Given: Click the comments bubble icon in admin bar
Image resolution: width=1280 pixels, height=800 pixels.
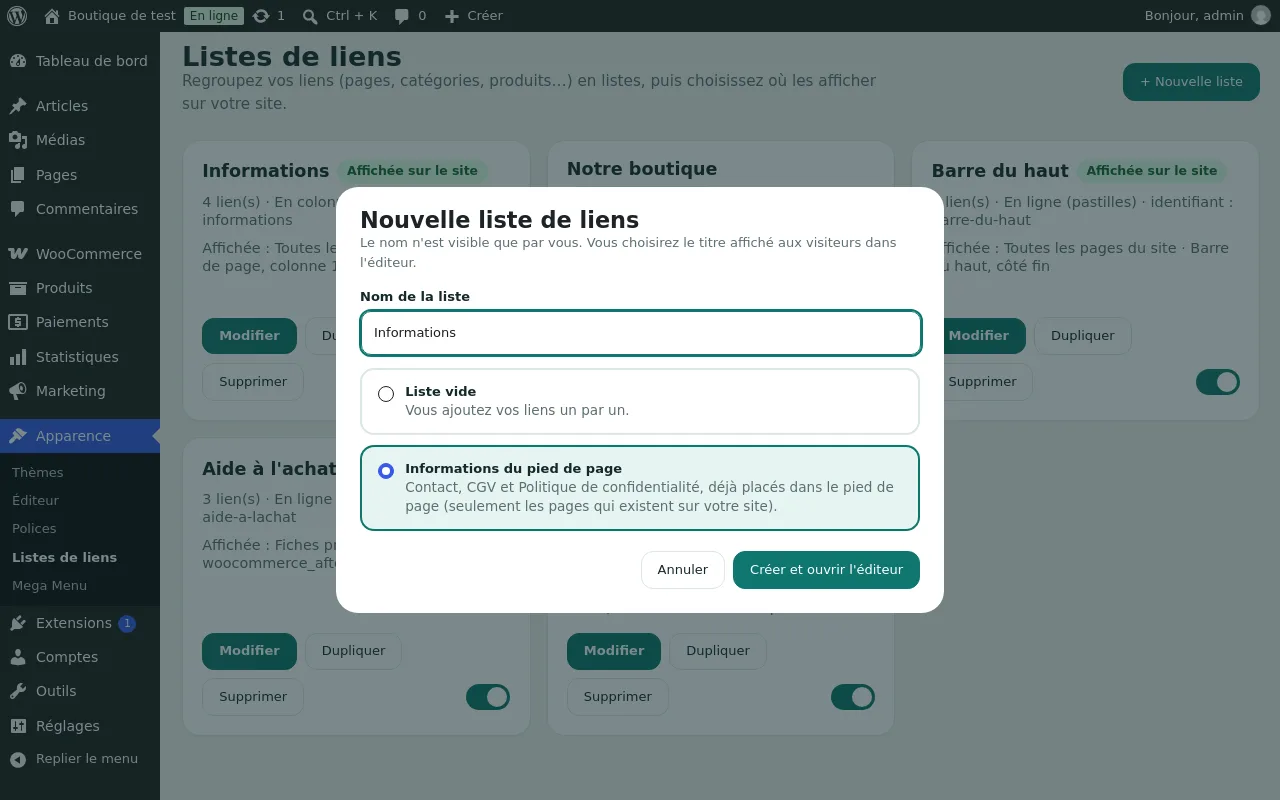Looking at the screenshot, I should (402, 16).
